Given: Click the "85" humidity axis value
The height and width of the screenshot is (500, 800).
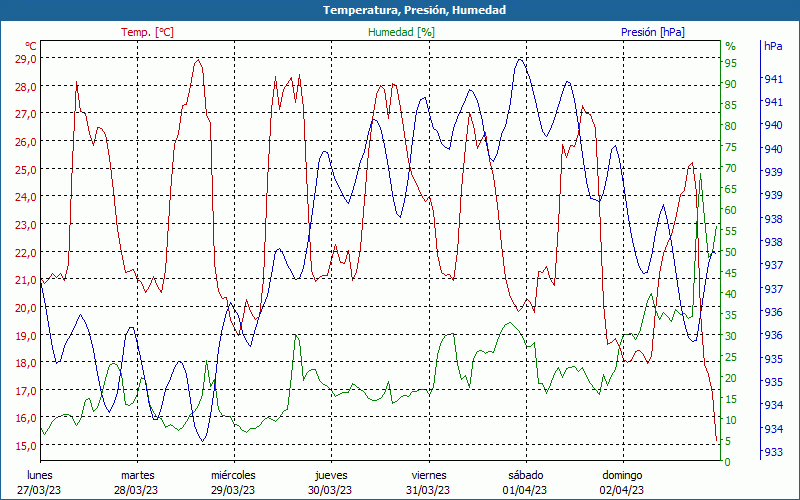Looking at the screenshot, I should (x=731, y=105).
